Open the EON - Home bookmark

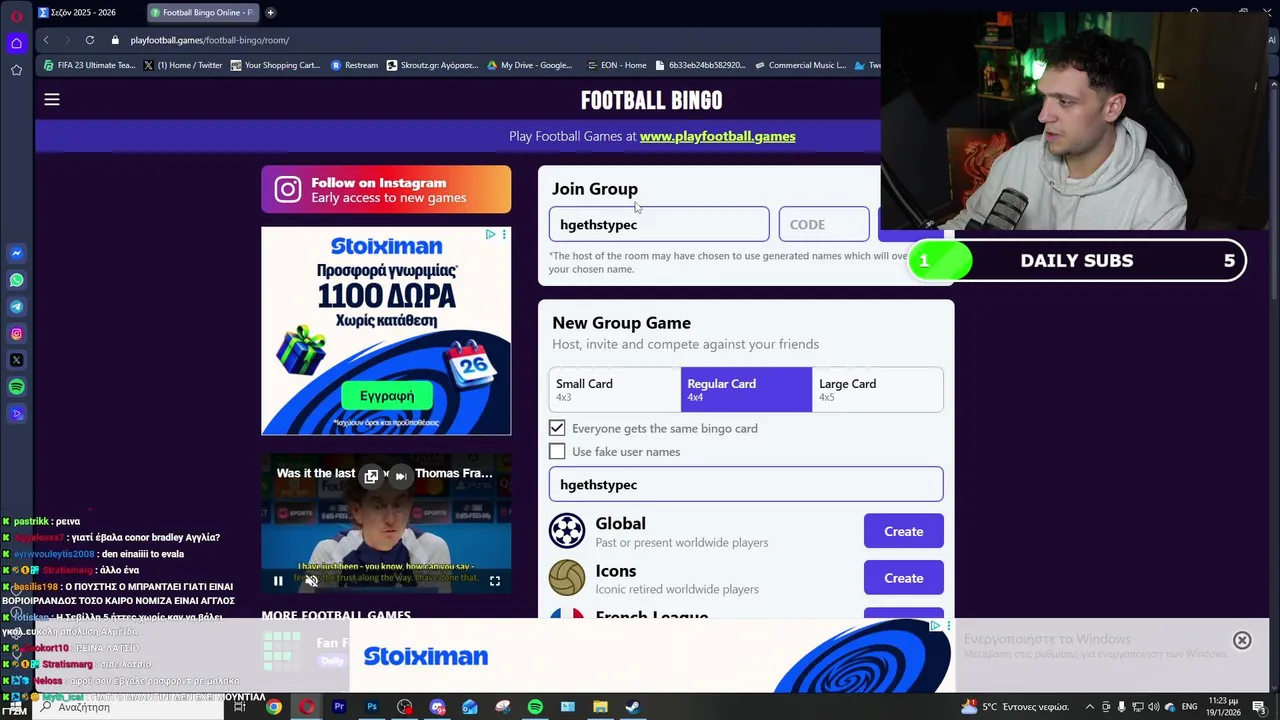616,65
